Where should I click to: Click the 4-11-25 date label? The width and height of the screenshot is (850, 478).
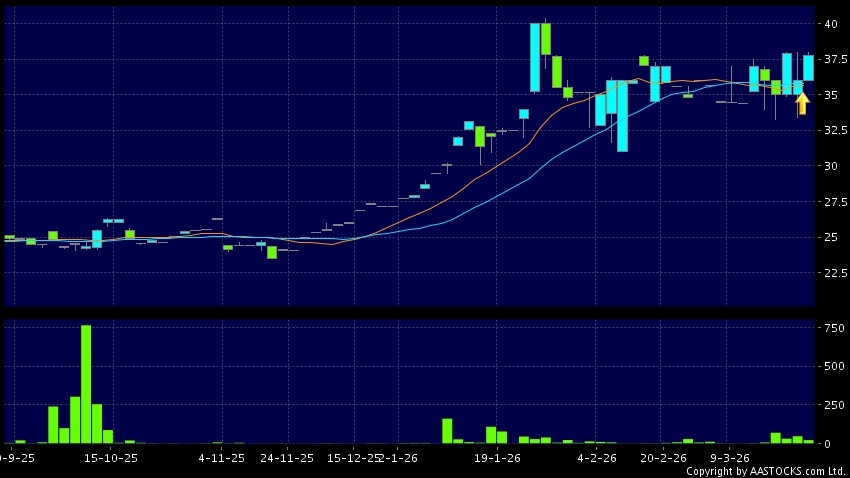click(x=222, y=458)
